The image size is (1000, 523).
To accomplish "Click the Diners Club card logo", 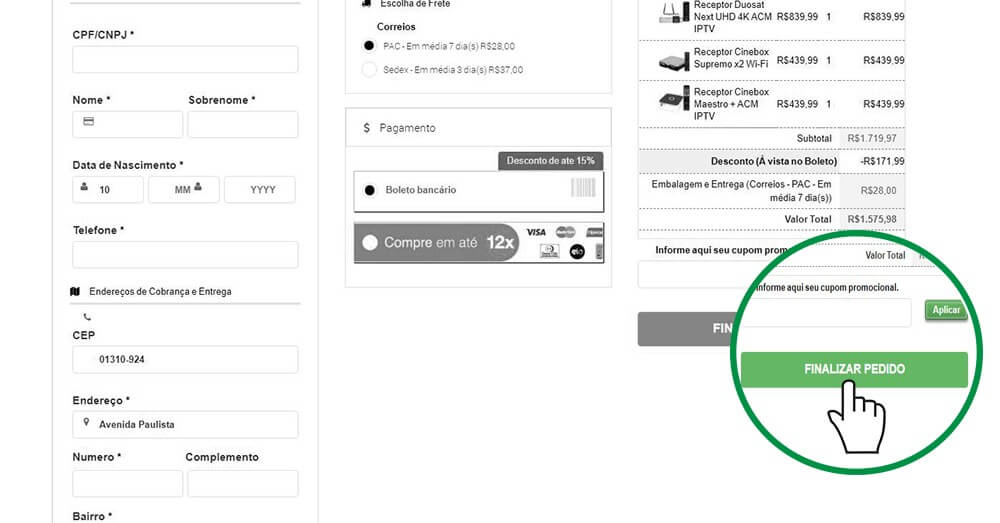I will tap(549, 251).
